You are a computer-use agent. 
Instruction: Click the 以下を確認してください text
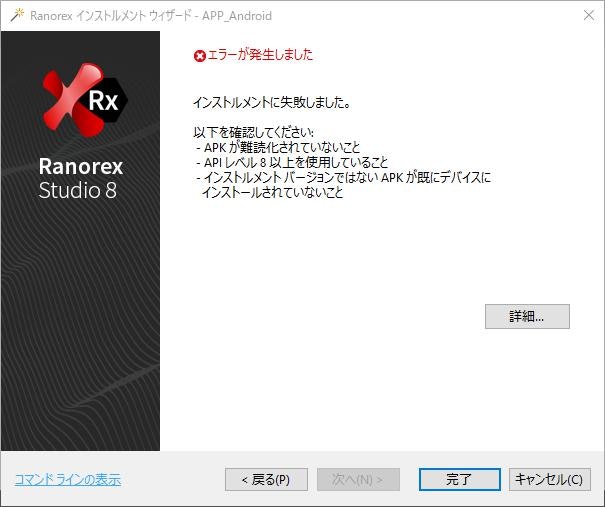tap(253, 132)
